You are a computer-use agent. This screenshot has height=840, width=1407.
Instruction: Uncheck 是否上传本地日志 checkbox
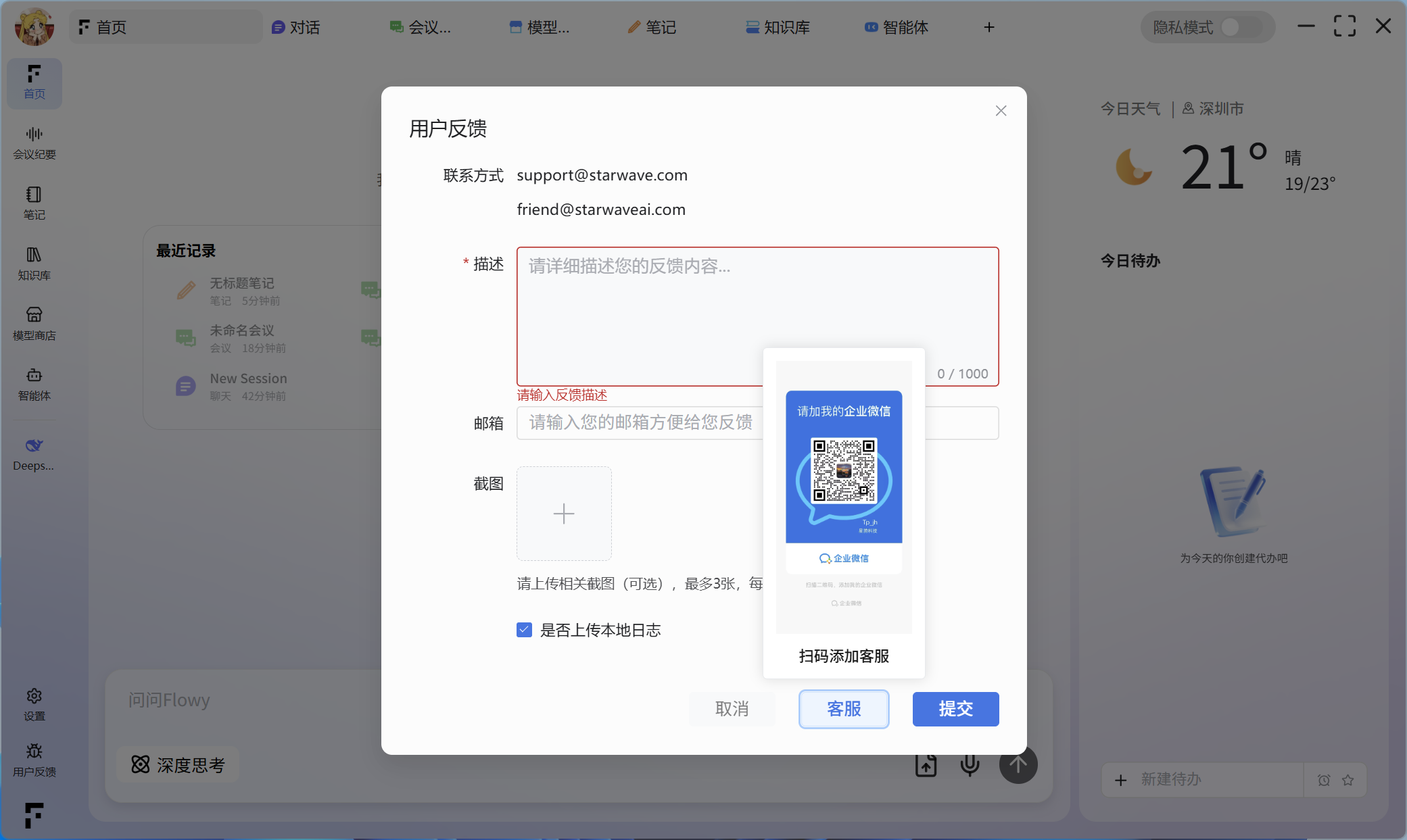pyautogui.click(x=524, y=630)
